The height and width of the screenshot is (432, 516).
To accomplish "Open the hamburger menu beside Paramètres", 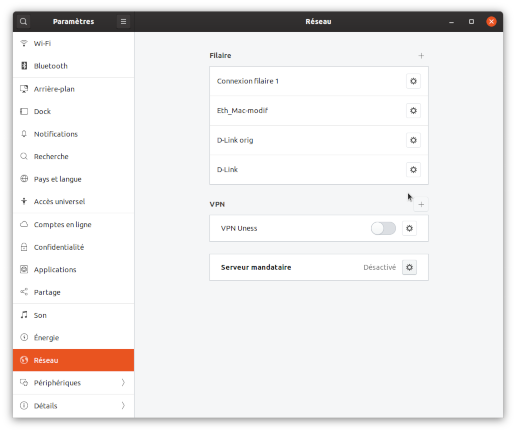I will [x=123, y=22].
